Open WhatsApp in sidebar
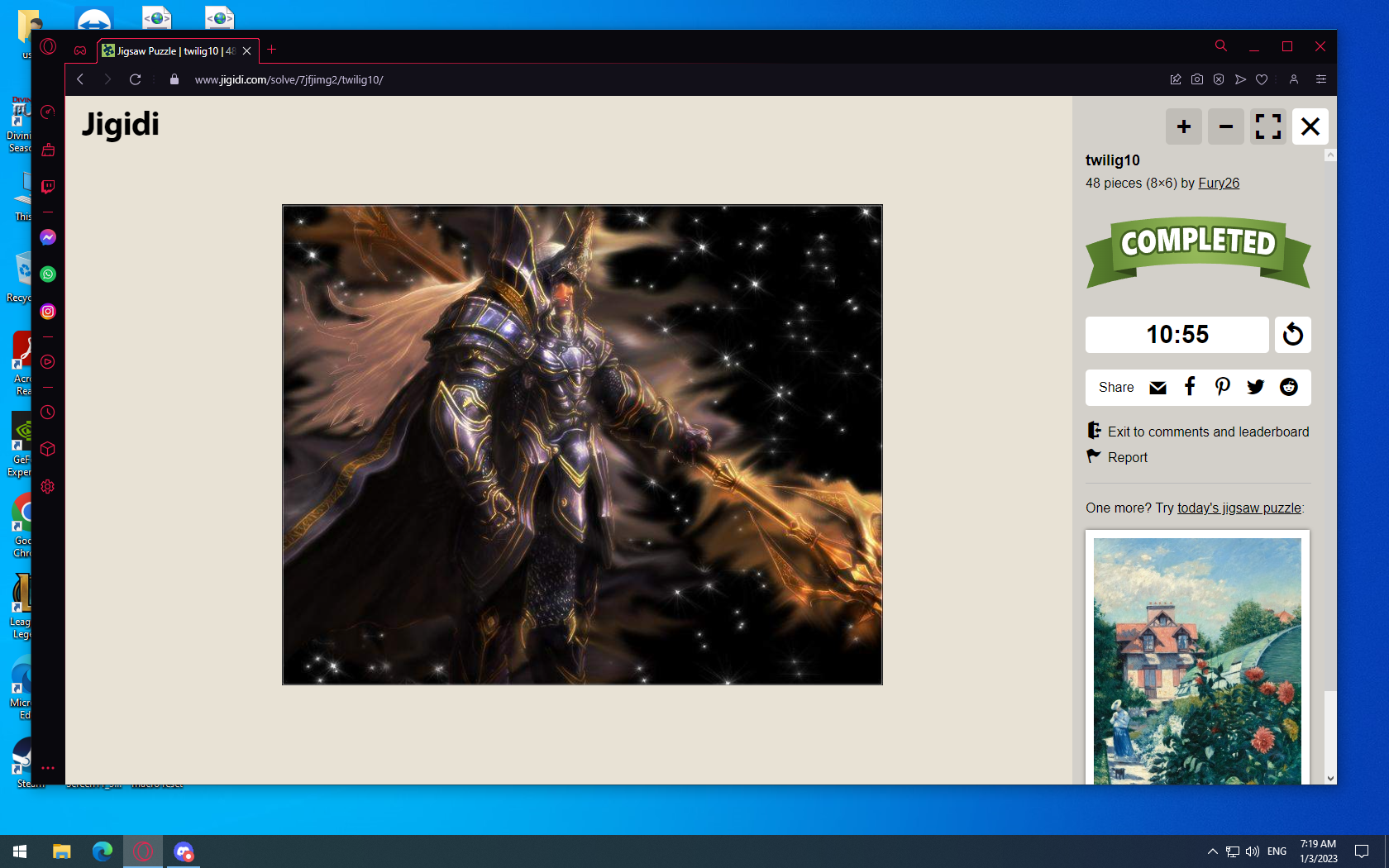The image size is (1389, 868). [48, 274]
